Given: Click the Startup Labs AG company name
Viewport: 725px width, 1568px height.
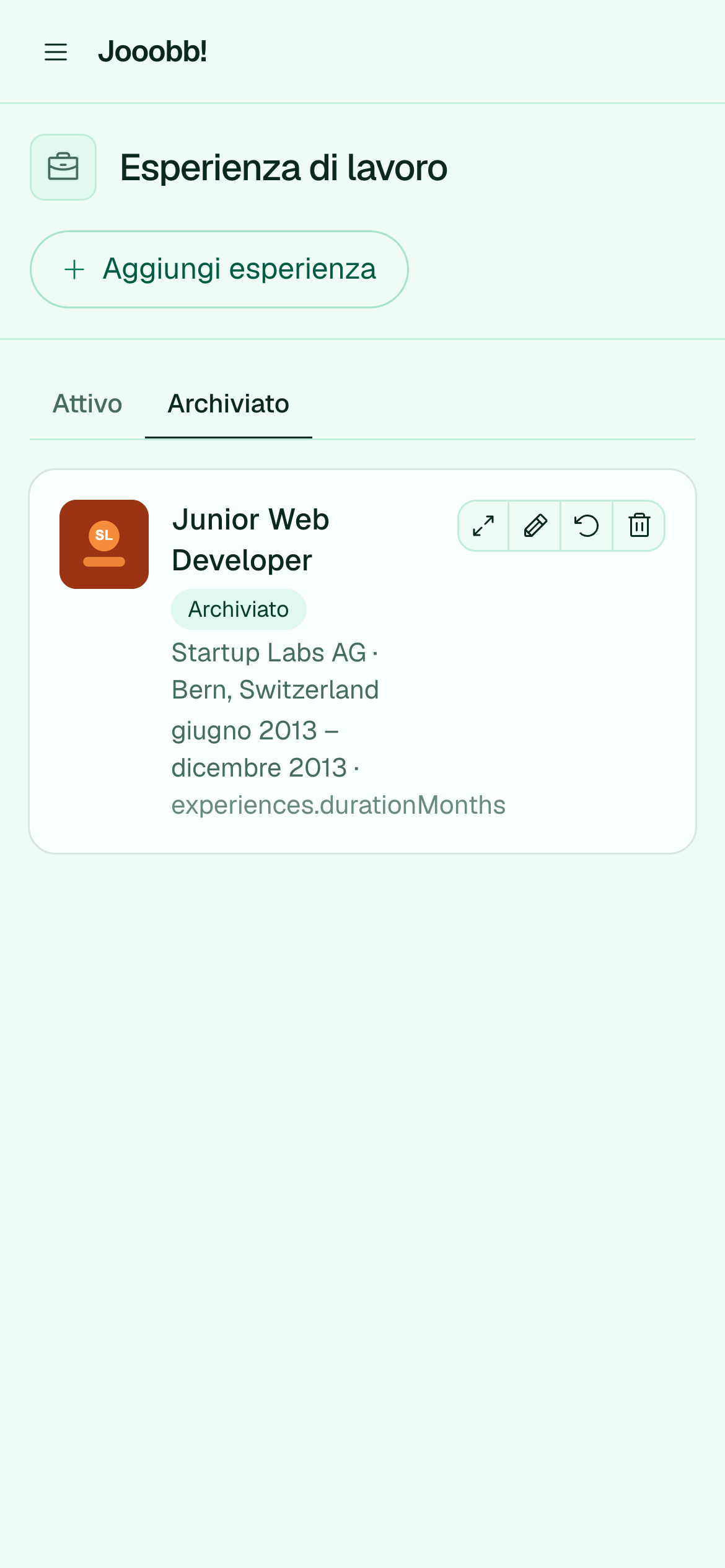Looking at the screenshot, I should coord(269,653).
